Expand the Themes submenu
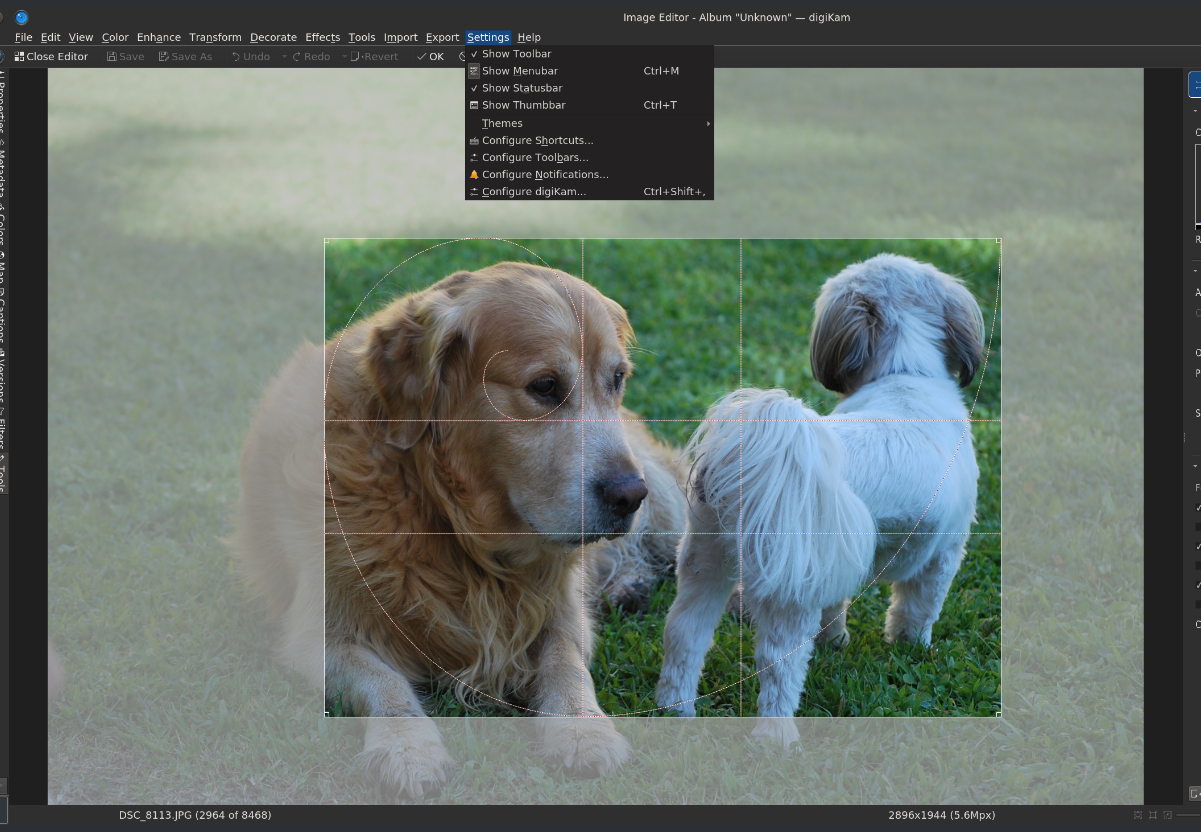The image size is (1201, 832). click(501, 123)
